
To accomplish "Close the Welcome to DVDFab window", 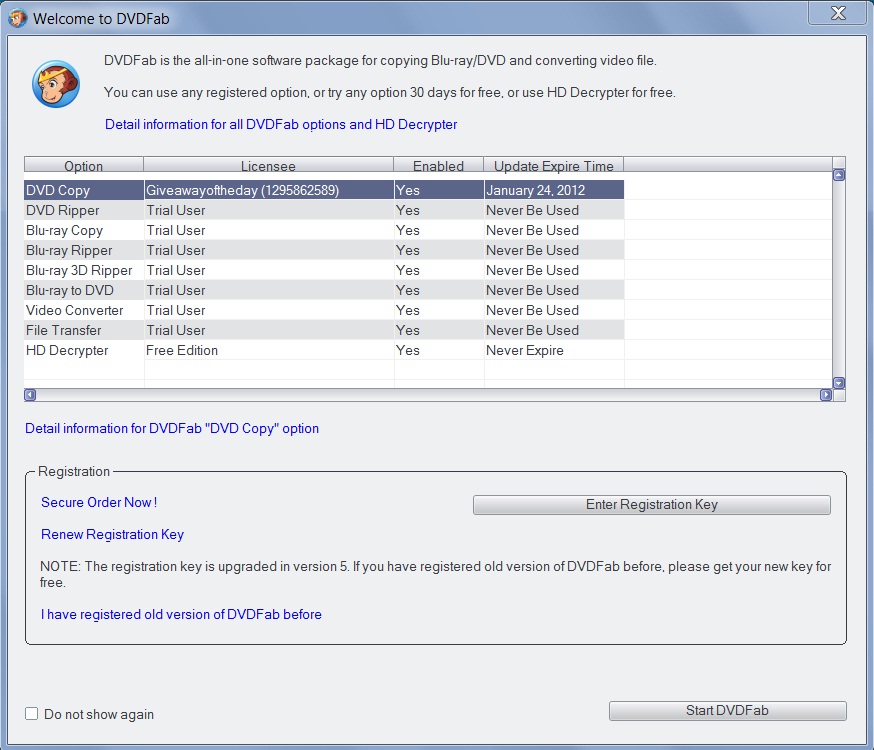I will [838, 13].
